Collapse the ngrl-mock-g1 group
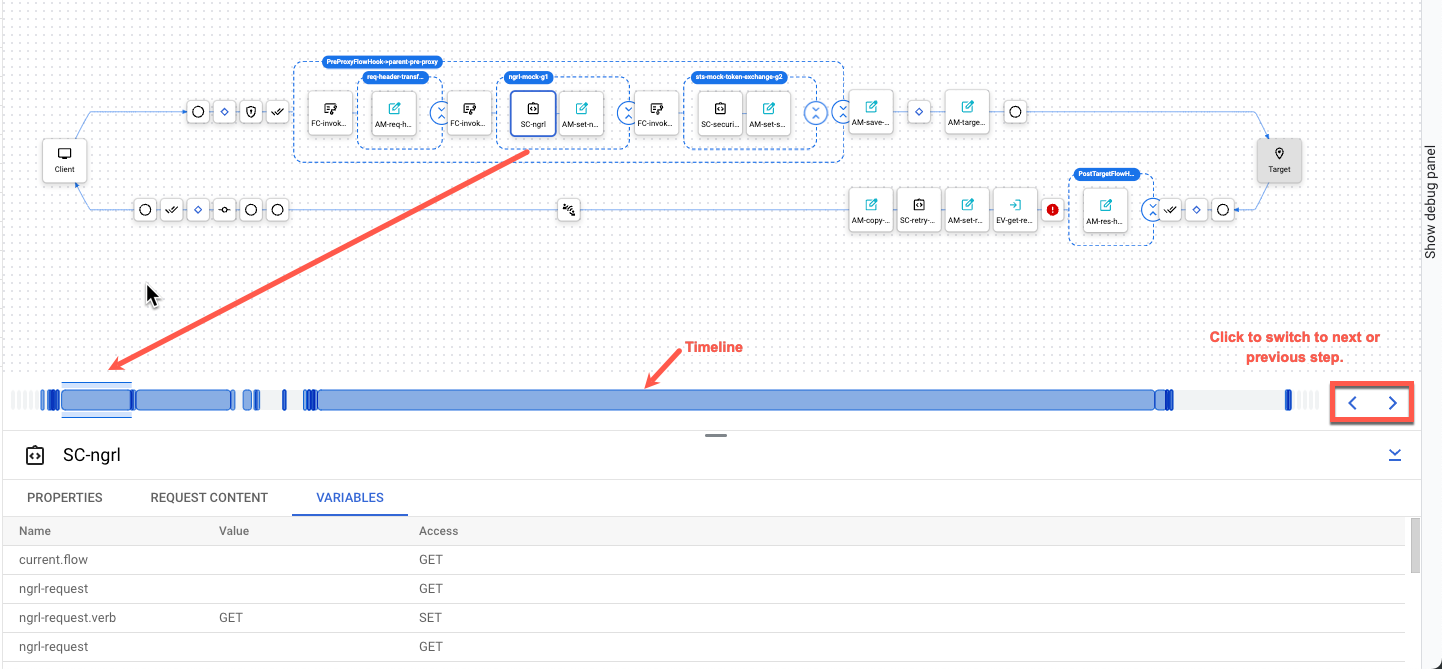 (x=627, y=113)
